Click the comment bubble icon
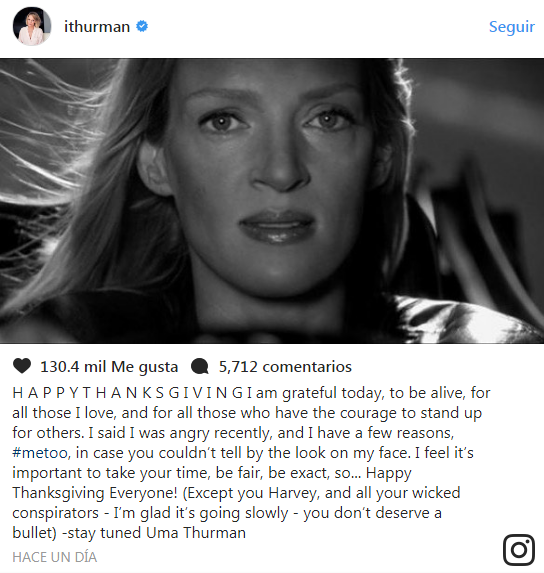 (200, 367)
